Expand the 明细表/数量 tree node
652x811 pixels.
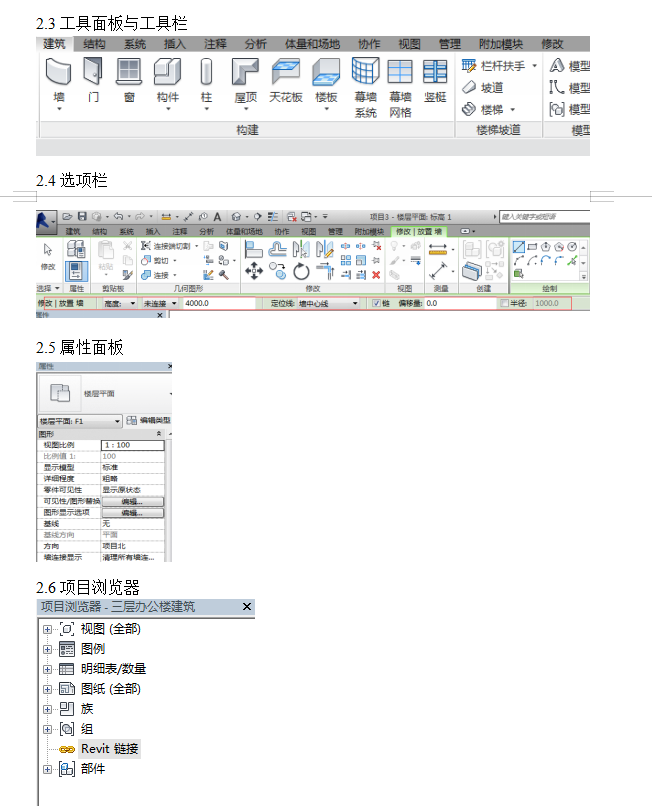[48, 669]
